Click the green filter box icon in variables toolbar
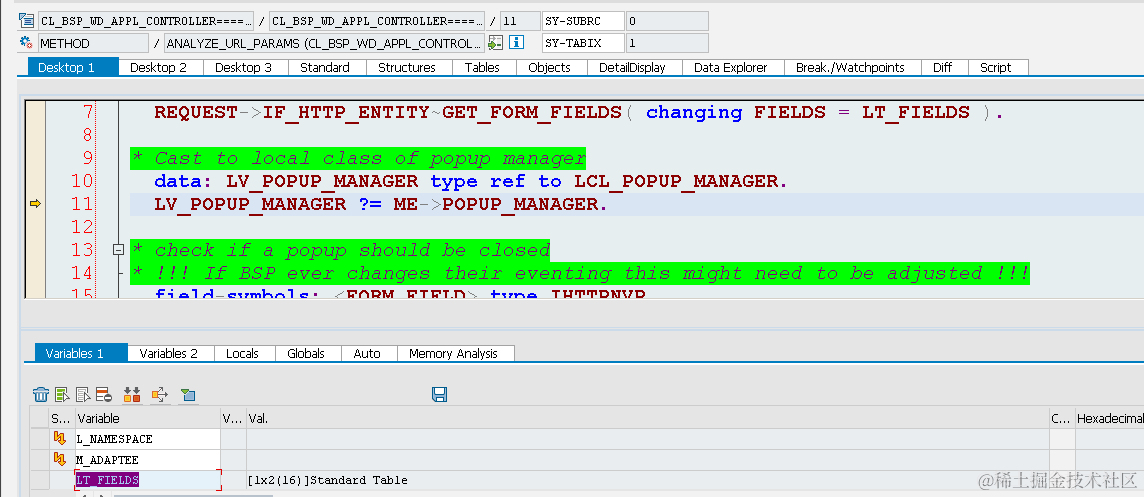 188,395
